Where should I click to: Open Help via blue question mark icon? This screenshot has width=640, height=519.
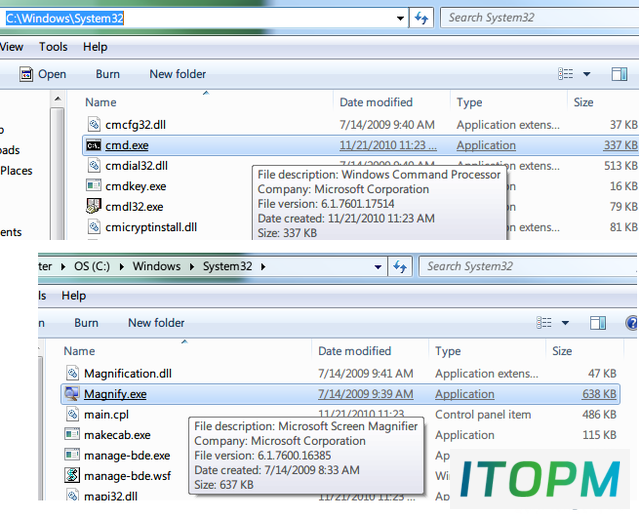click(631, 323)
